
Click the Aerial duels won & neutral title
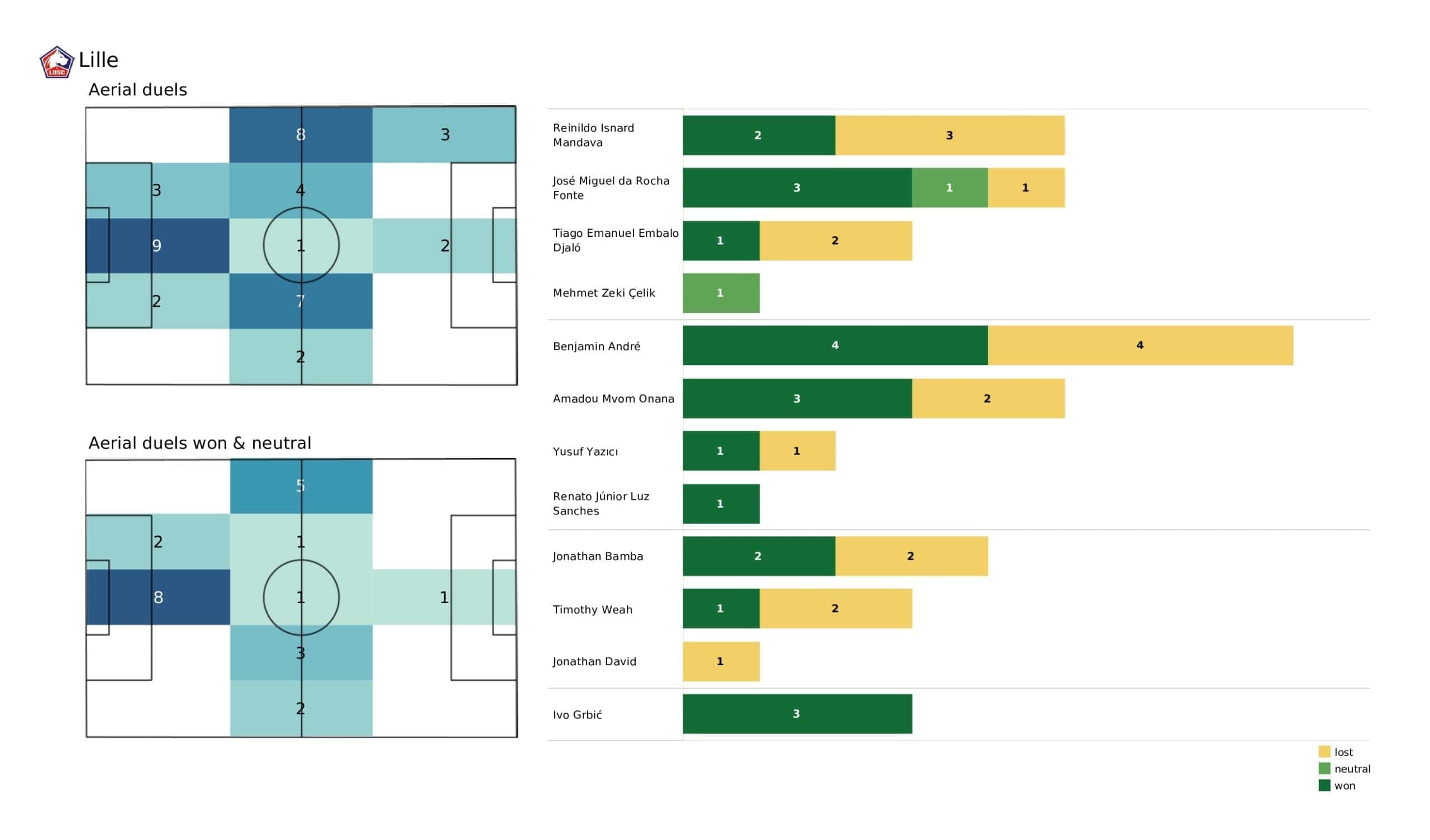pyautogui.click(x=200, y=443)
